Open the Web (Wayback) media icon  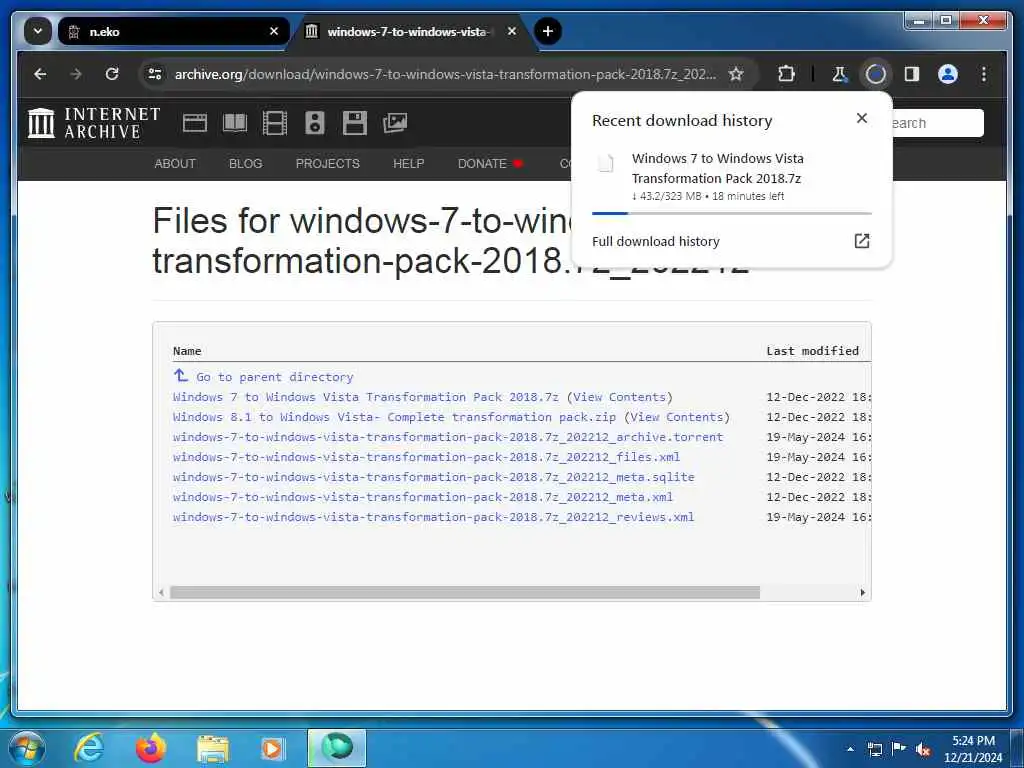click(x=195, y=123)
